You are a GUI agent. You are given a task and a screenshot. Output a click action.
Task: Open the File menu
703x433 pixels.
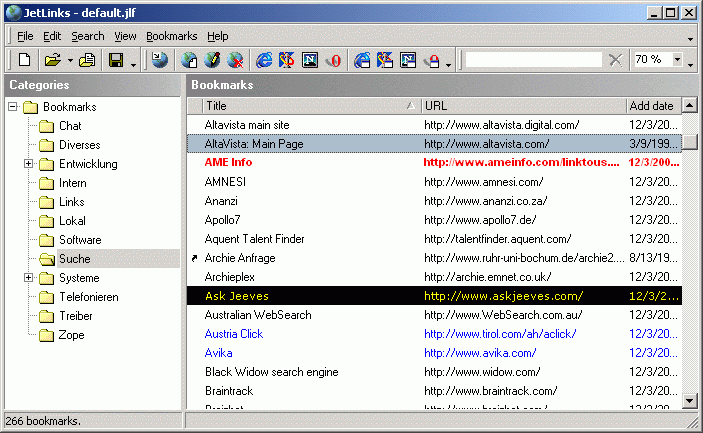tap(25, 36)
